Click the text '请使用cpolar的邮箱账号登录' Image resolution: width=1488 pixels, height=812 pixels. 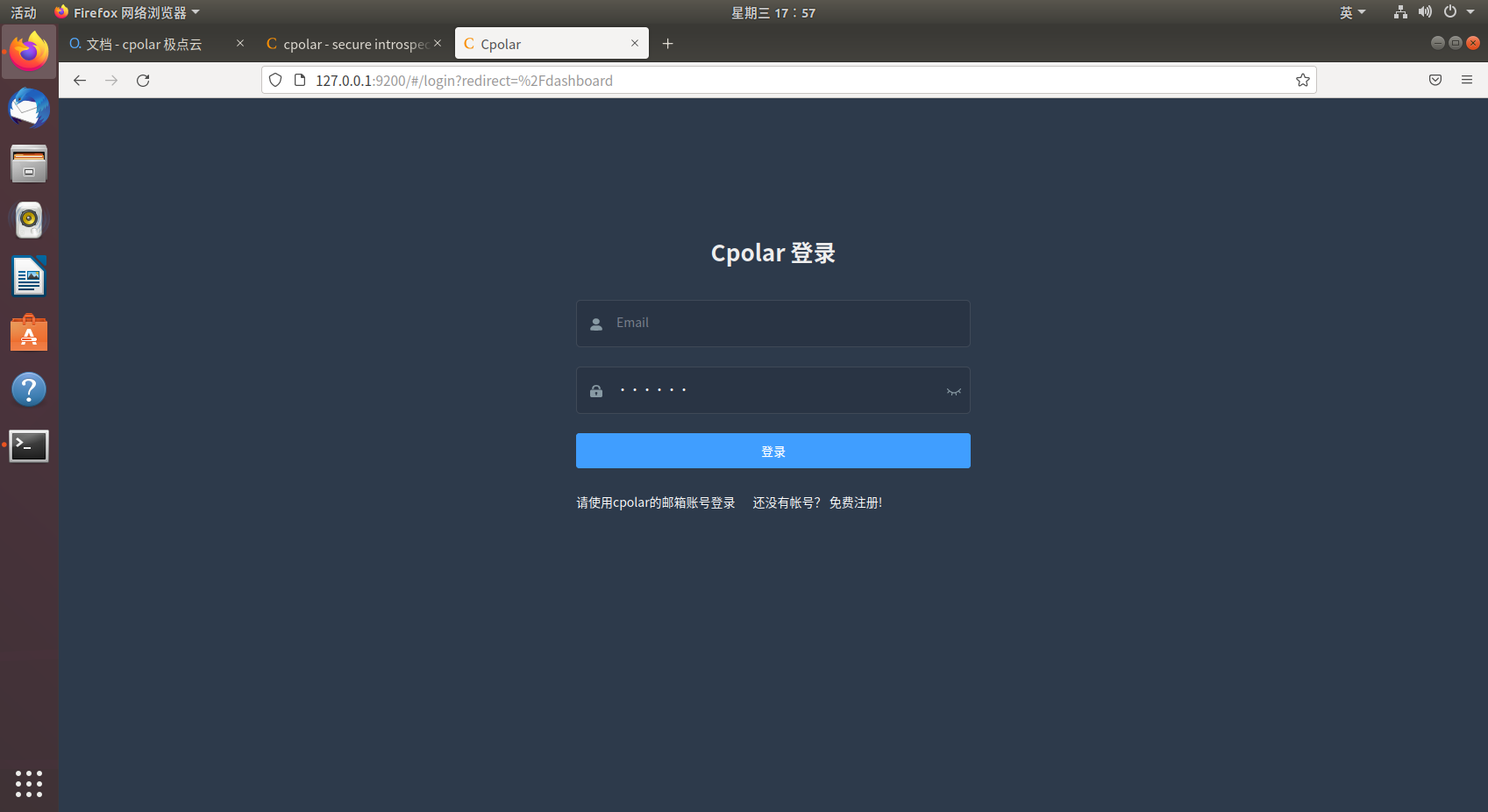656,502
